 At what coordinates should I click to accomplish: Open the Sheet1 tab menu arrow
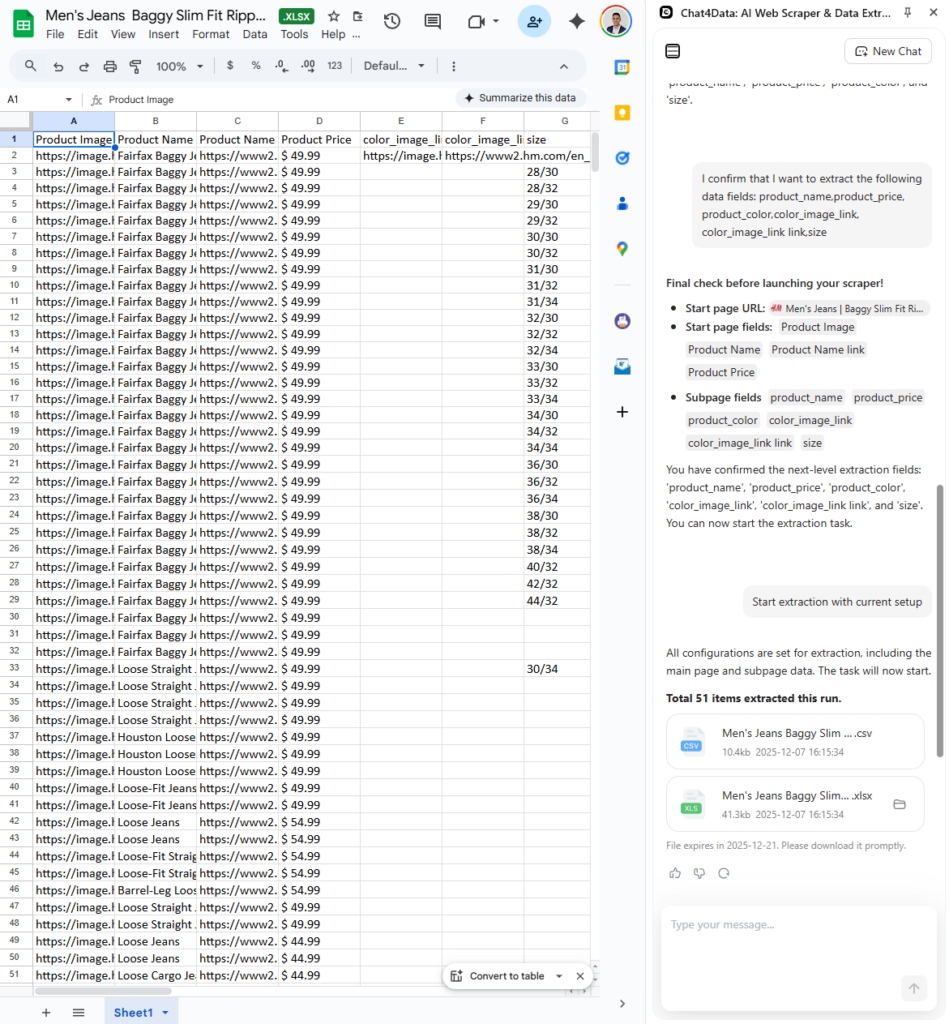point(165,1012)
